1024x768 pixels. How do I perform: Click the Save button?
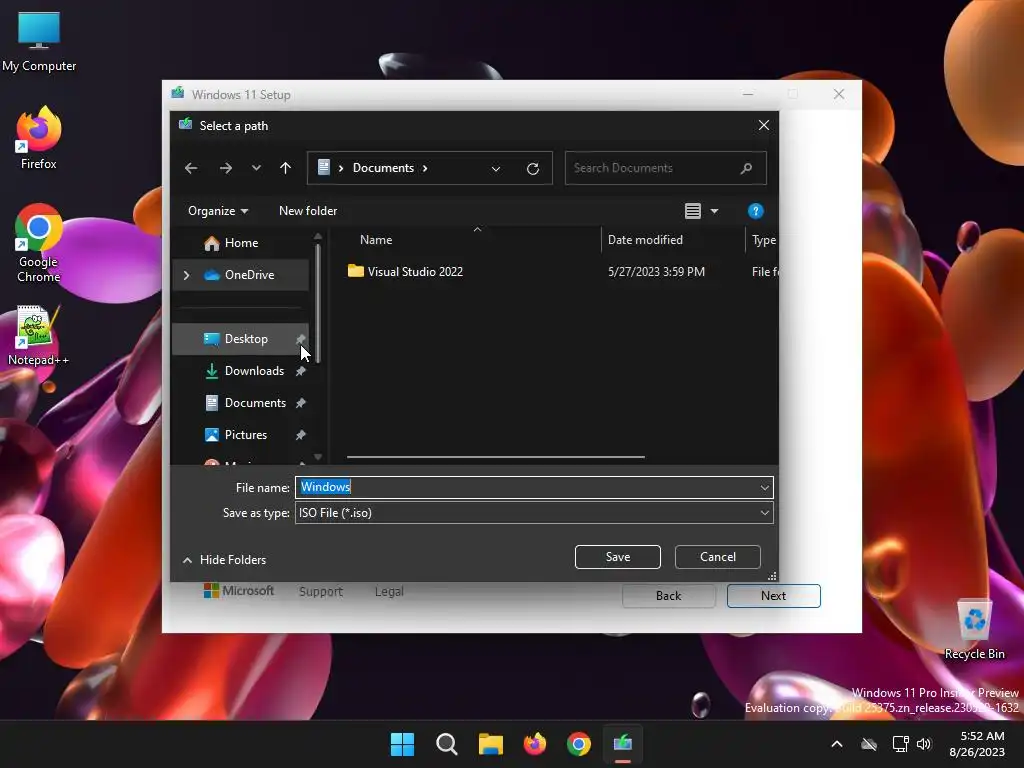click(618, 557)
